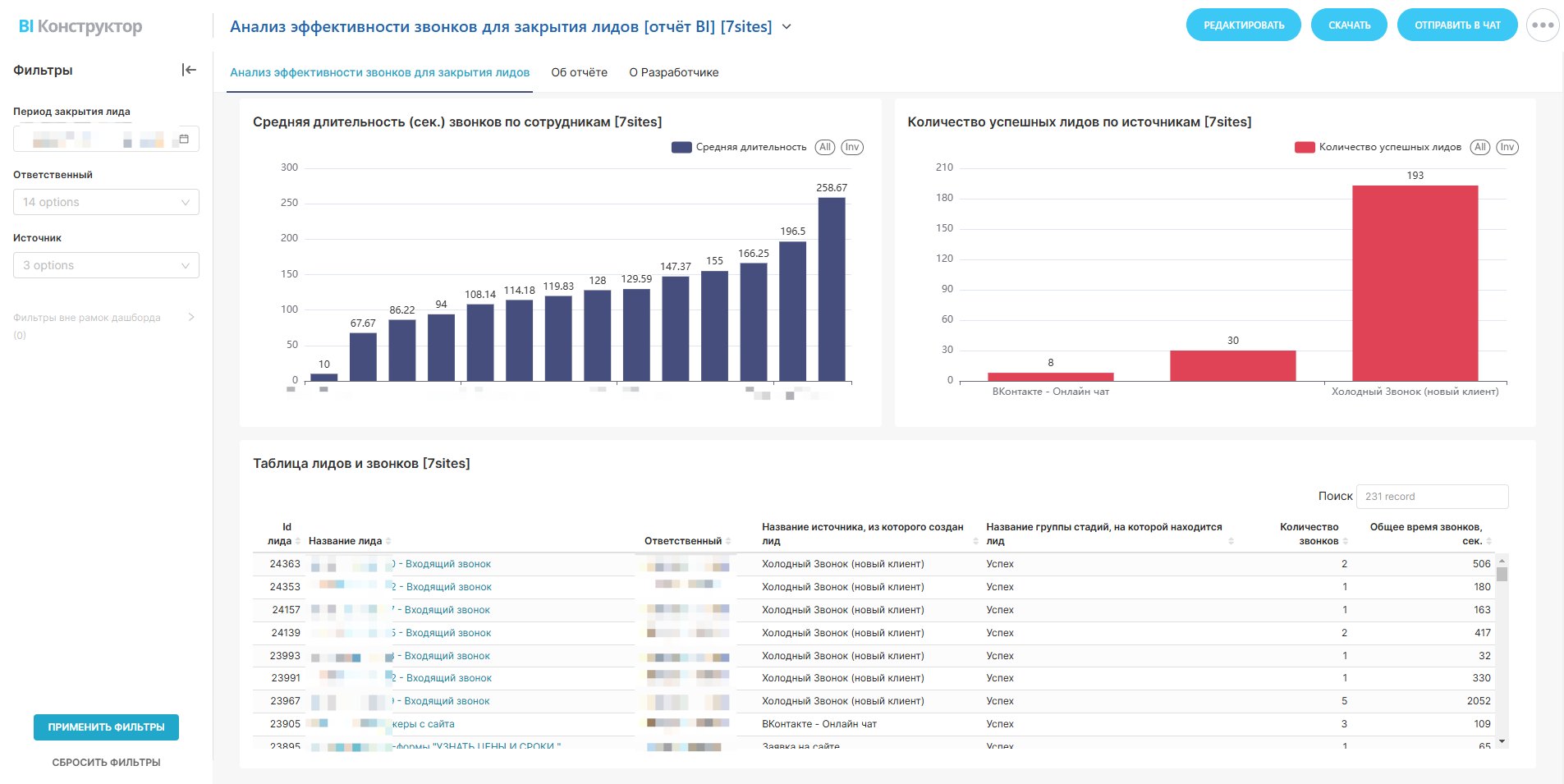Open lead 23993 Входящий звонок link
Image resolution: width=1564 pixels, height=784 pixels.
tap(441, 656)
